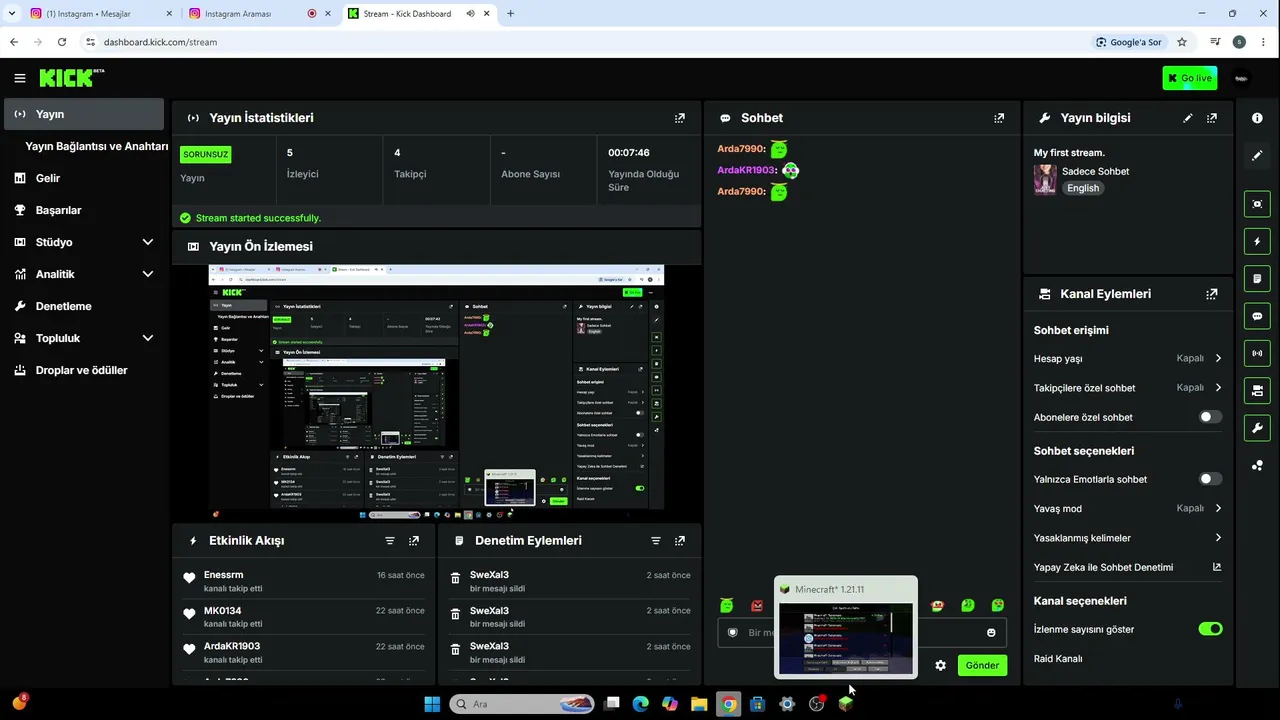The image size is (1280, 720).
Task: Open Takipçilere özel sohbet setting
Action: click(1128, 388)
